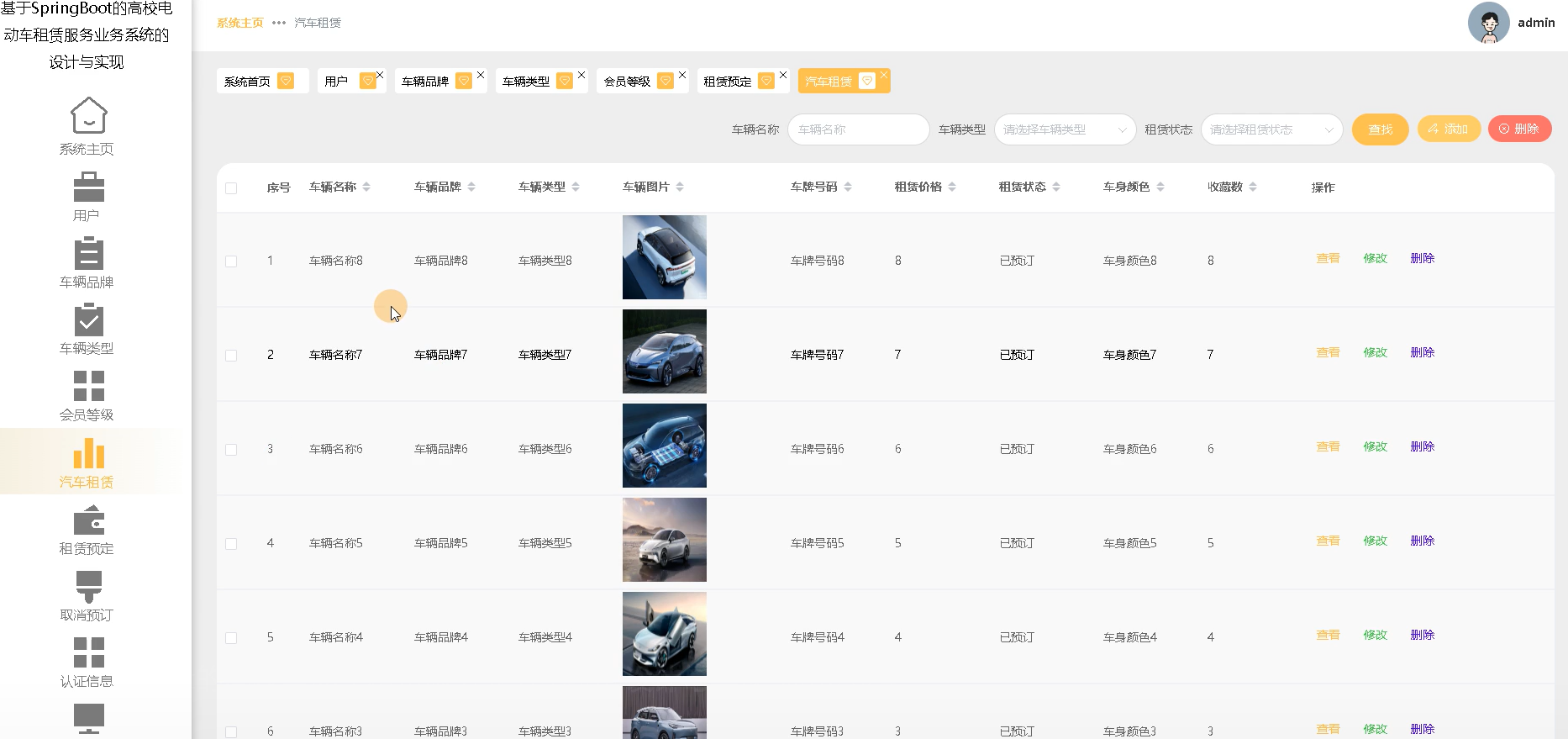Open car image of 车辆名称4
Screen dimensions: 1568x739
pos(665,634)
